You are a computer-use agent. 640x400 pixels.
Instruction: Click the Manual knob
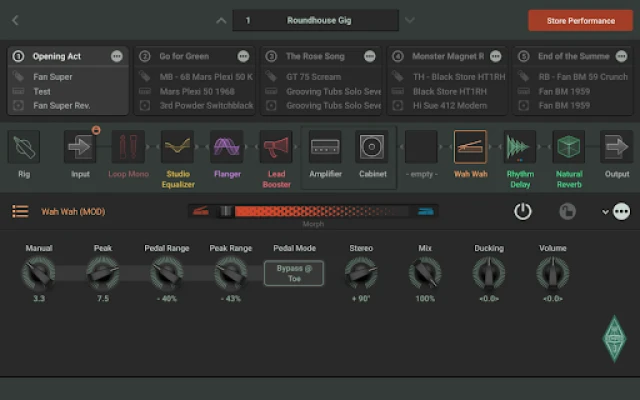click(x=39, y=273)
